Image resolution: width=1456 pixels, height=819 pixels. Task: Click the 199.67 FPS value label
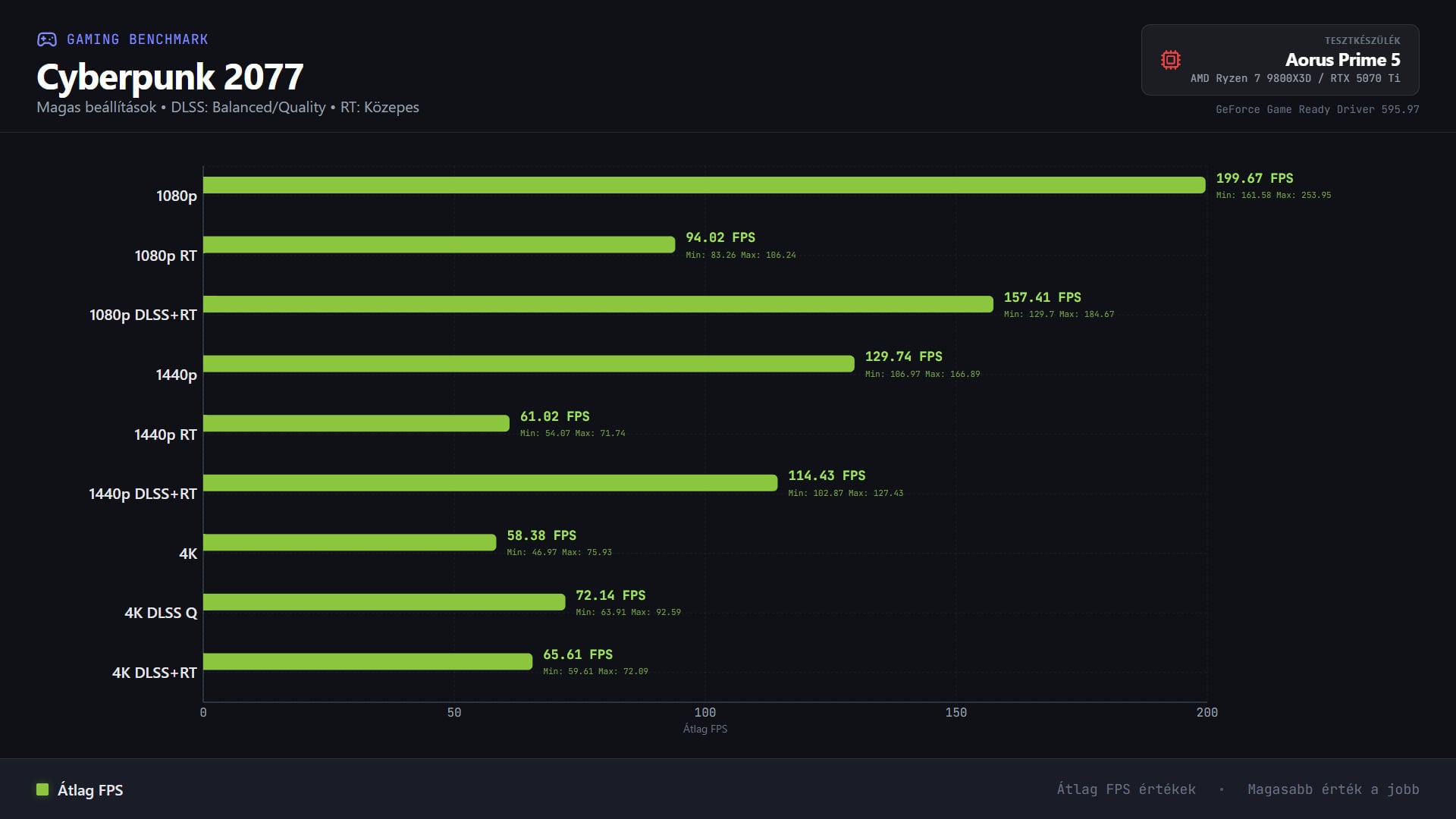(1254, 178)
